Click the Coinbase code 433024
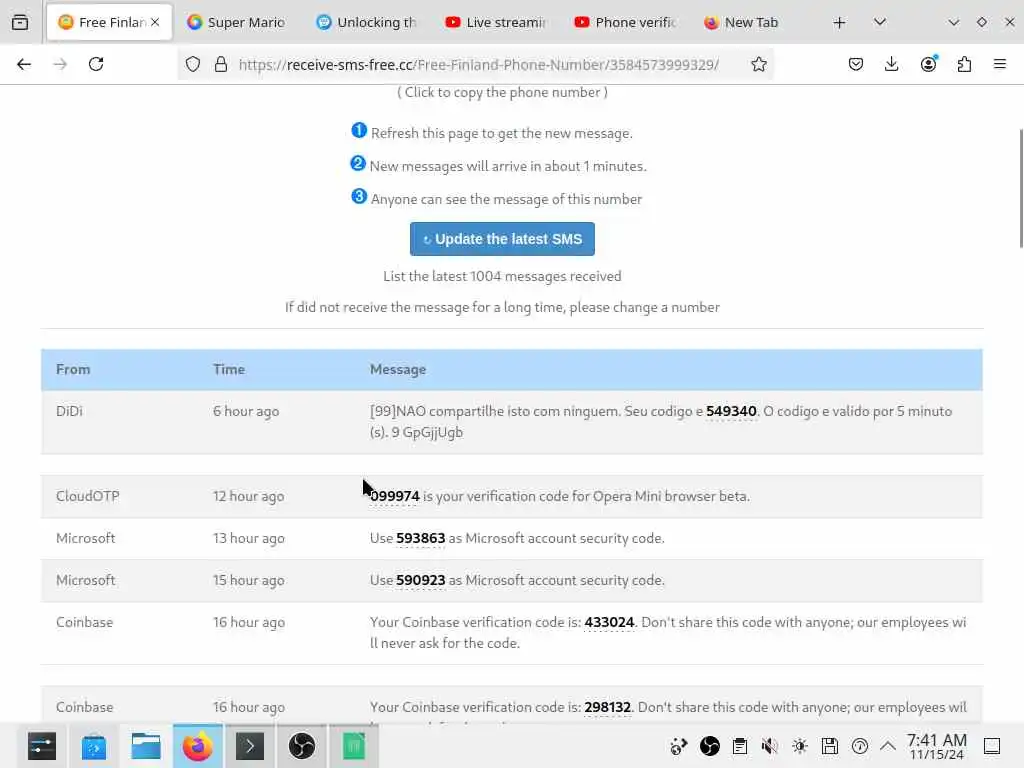The width and height of the screenshot is (1024, 768). point(609,622)
